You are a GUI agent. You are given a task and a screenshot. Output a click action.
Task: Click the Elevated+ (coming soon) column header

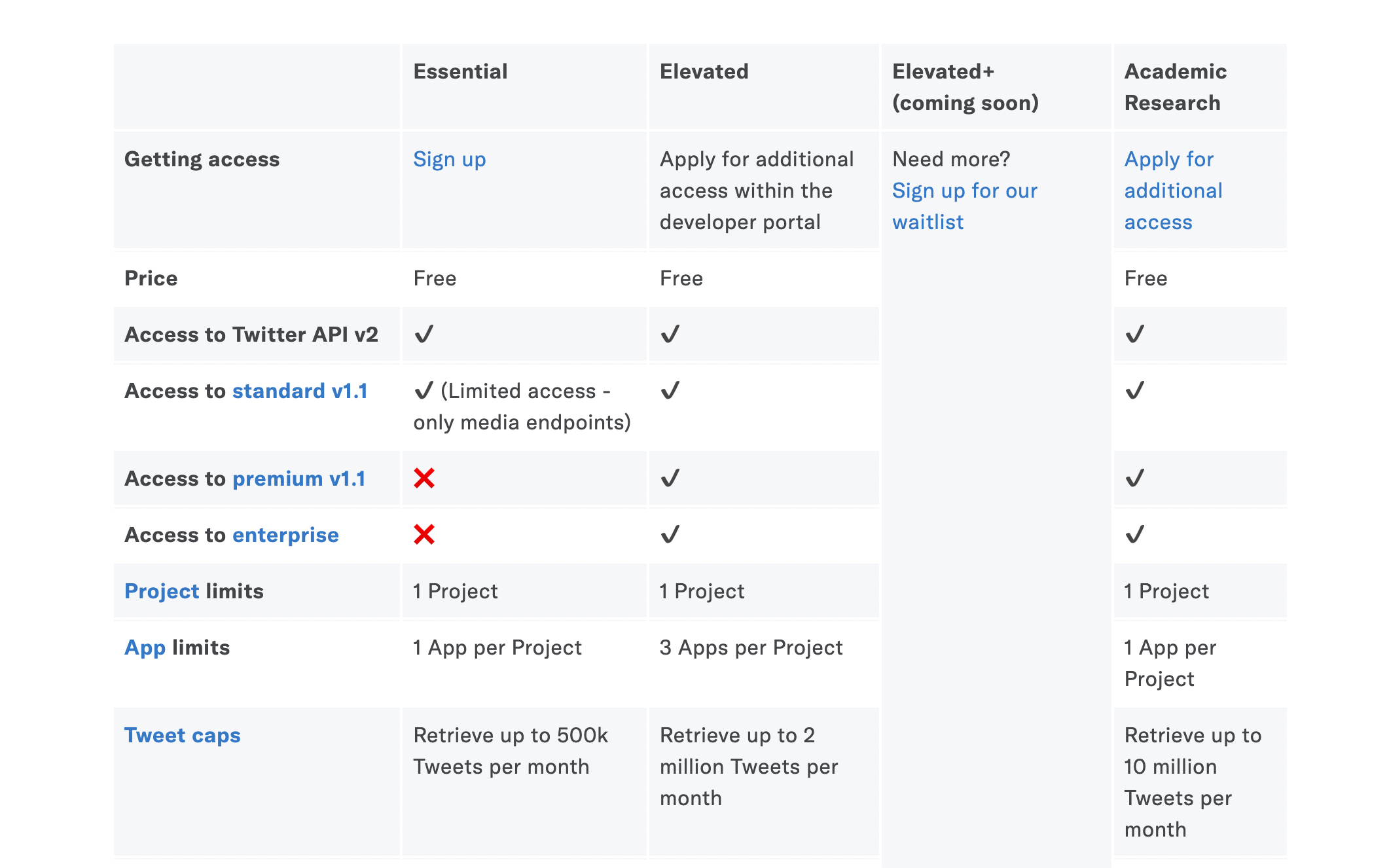pos(965,87)
